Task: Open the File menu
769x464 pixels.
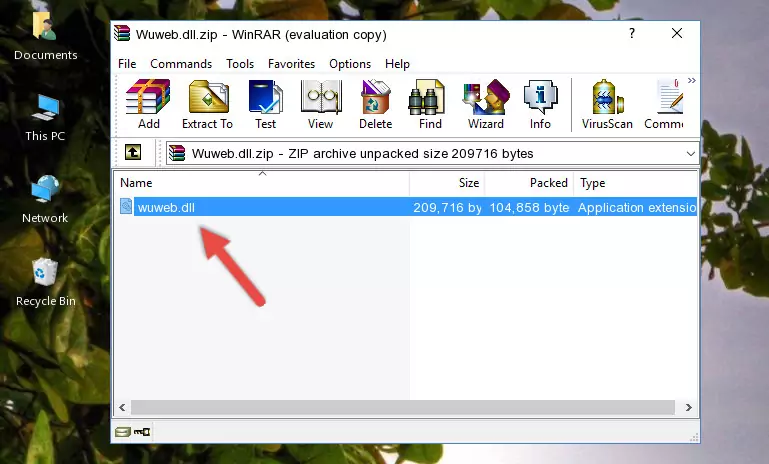Action: pos(127,64)
